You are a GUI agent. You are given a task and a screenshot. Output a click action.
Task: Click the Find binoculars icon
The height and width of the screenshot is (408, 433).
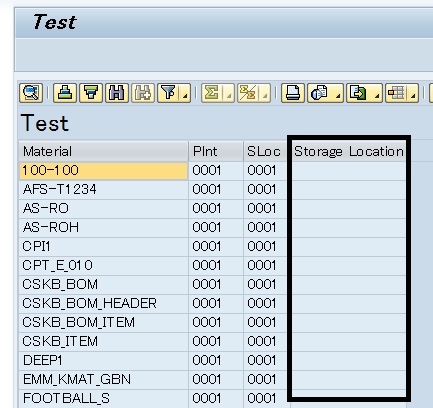coord(117,93)
